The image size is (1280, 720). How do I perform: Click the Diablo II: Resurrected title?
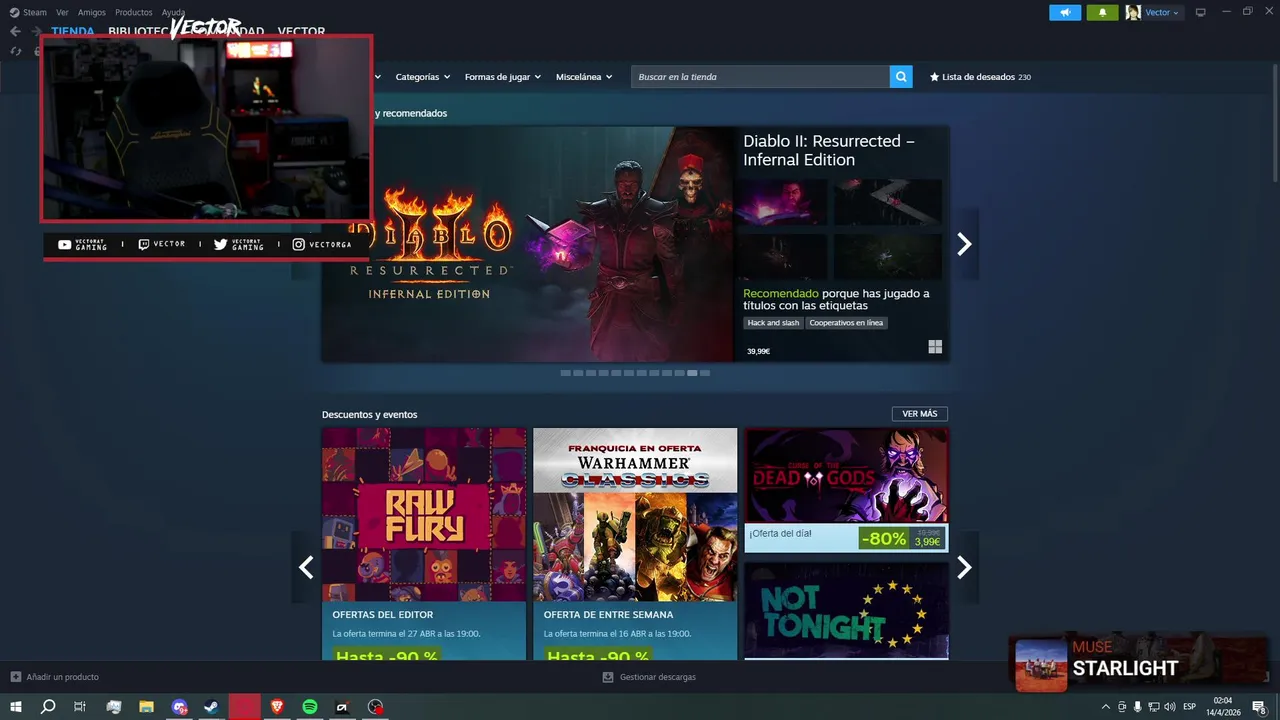[828, 150]
